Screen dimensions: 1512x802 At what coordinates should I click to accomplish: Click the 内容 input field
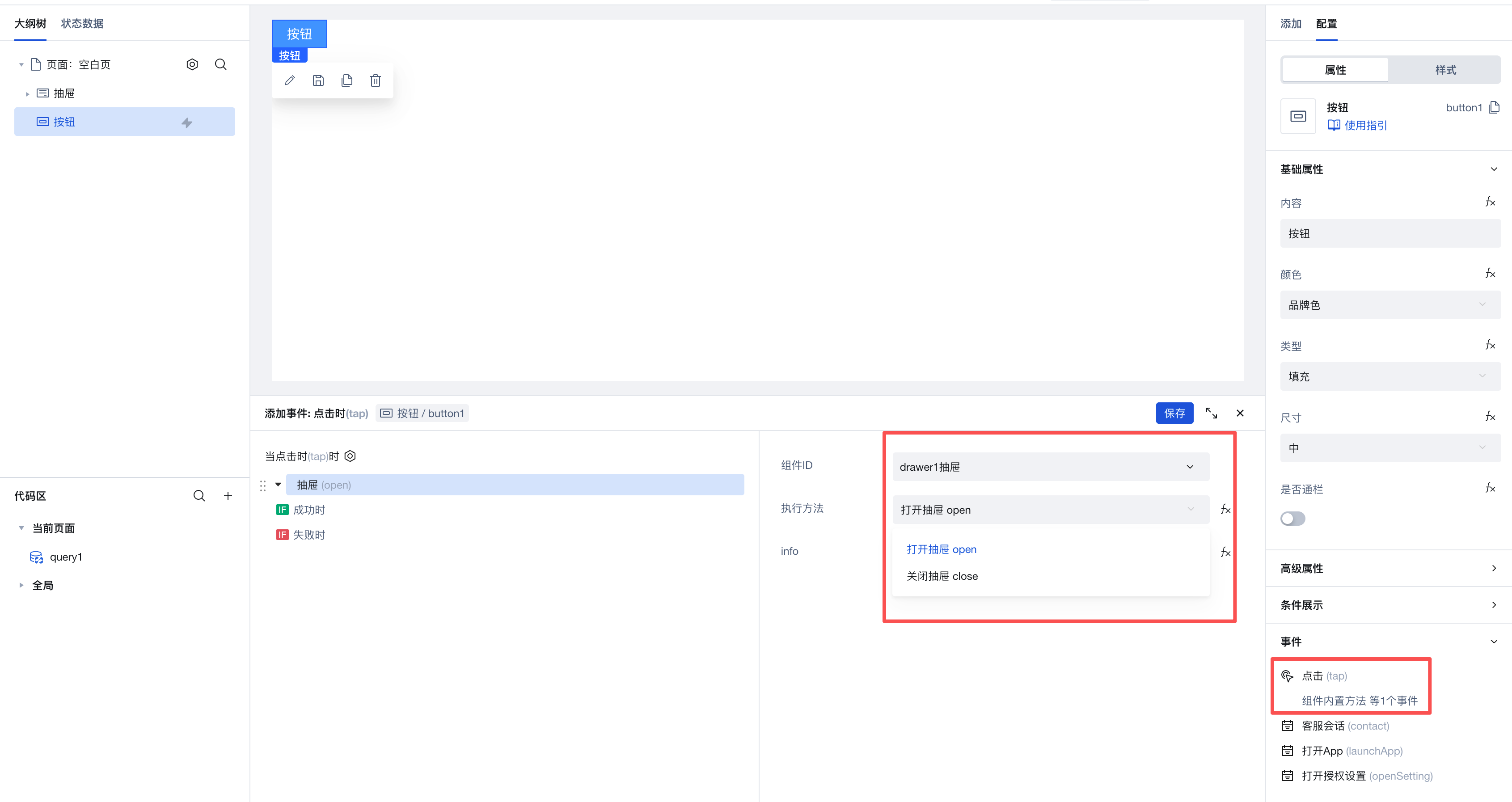point(1390,234)
